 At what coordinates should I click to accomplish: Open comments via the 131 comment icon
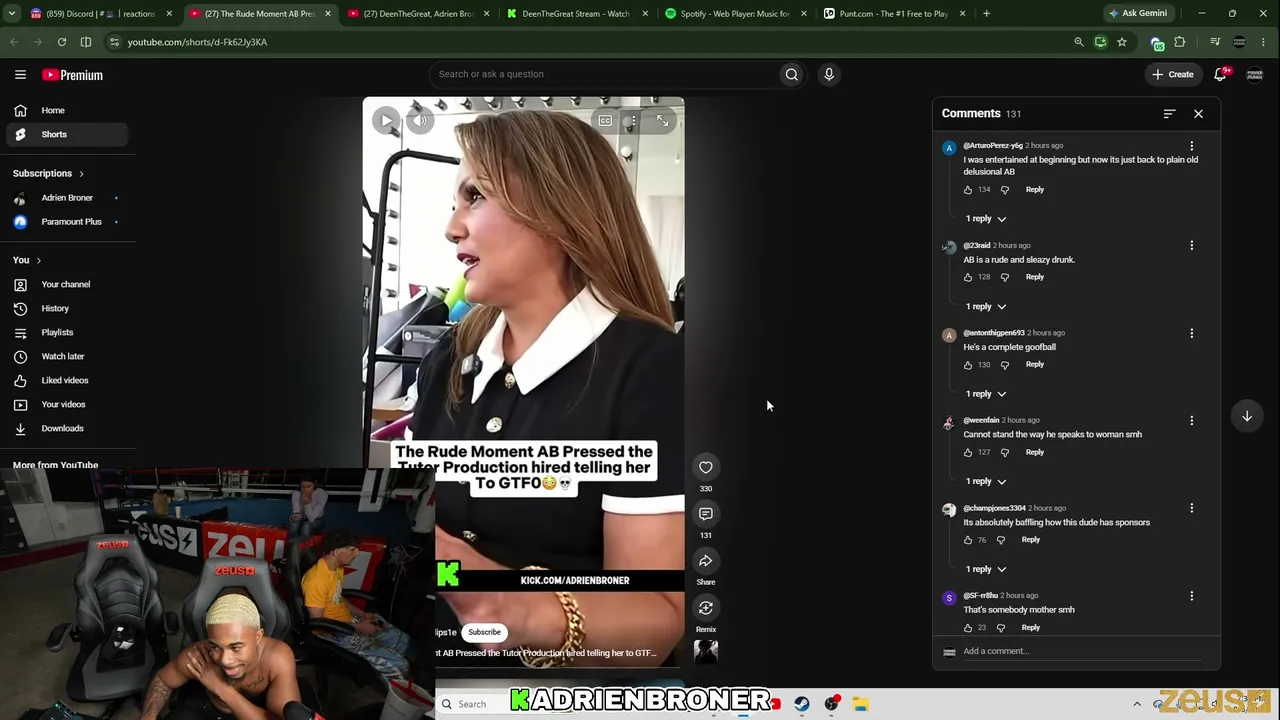click(705, 514)
